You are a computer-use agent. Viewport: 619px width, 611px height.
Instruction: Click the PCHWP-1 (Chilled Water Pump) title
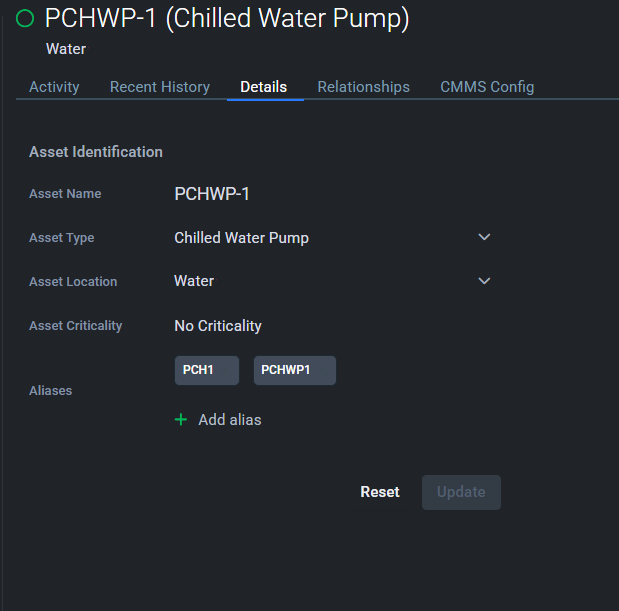tap(227, 19)
